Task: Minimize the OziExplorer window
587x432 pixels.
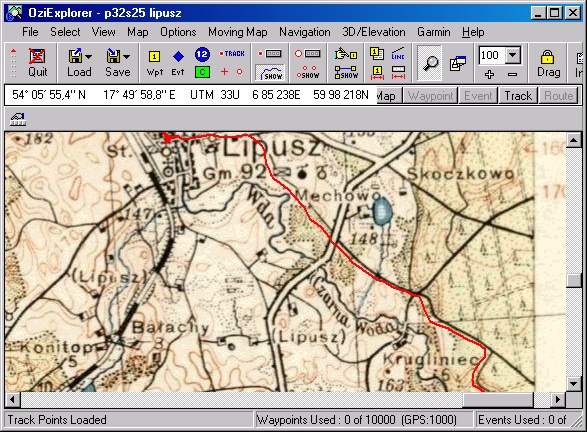Action: point(538,13)
